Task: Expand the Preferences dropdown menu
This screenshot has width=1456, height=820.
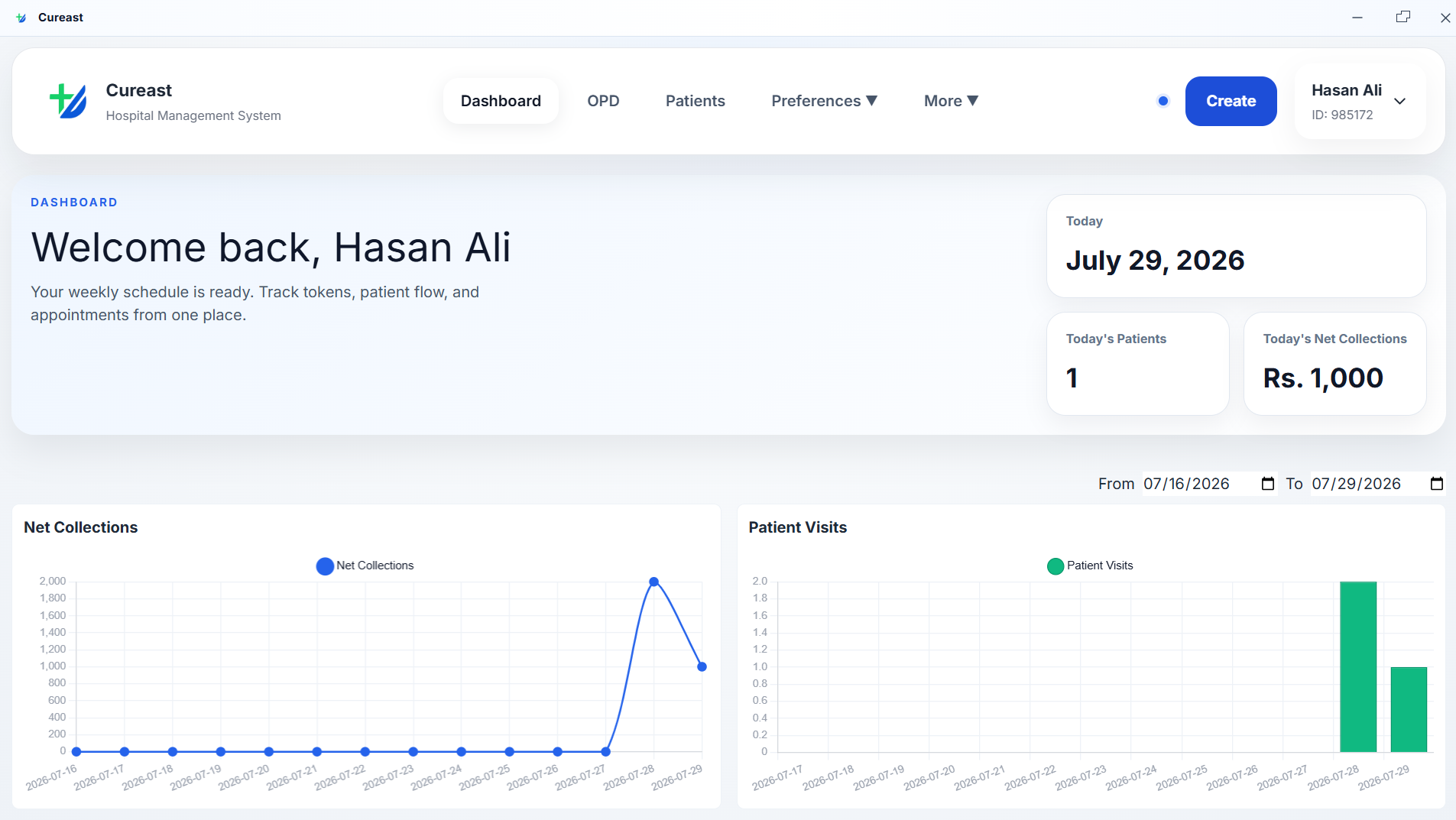Action: point(825,101)
